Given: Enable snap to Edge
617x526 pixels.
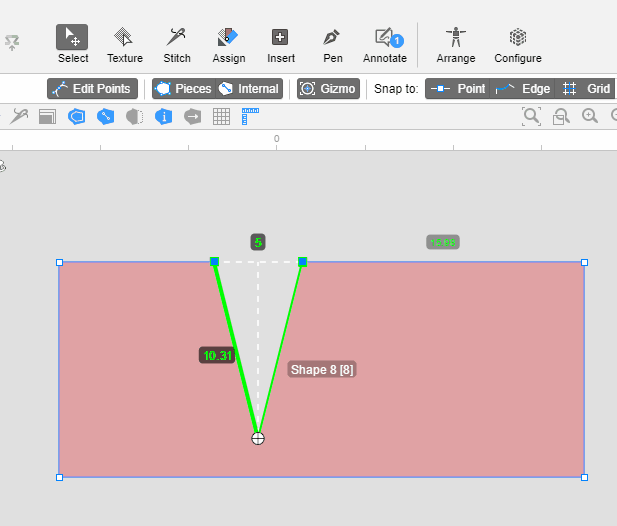Looking at the screenshot, I should 523,89.
